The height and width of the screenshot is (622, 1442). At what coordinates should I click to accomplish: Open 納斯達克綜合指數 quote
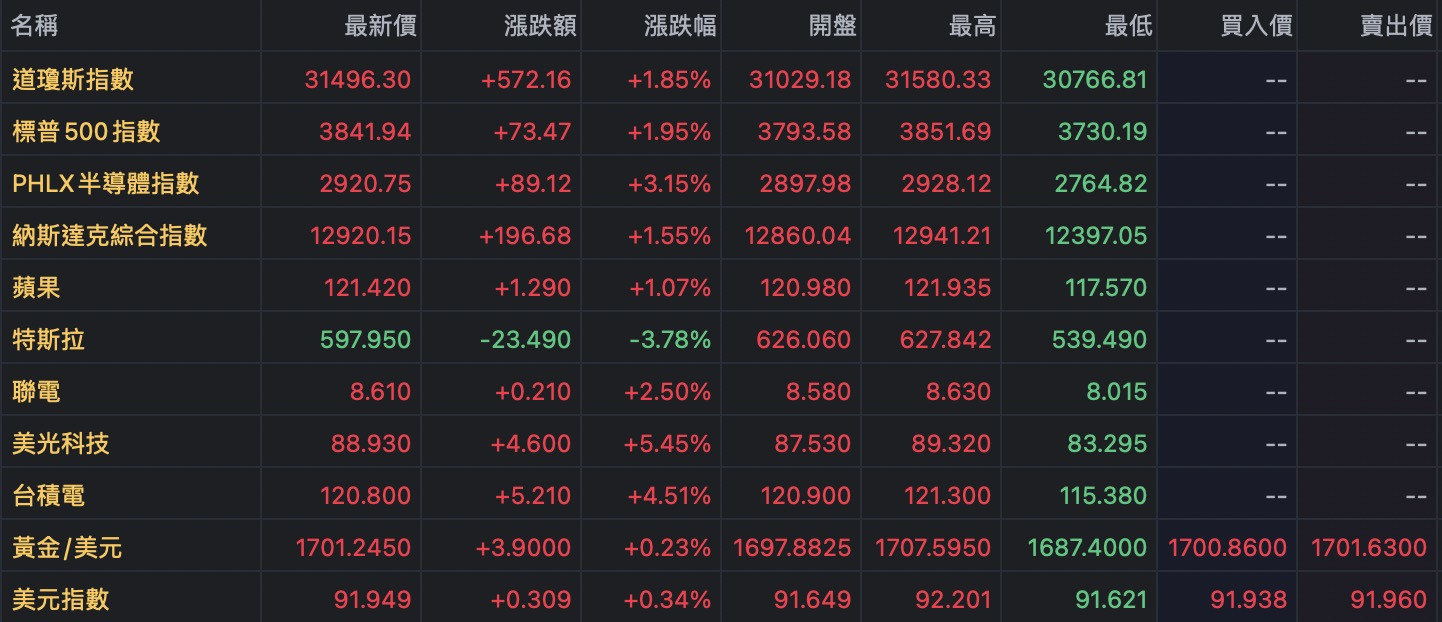pyautogui.click(x=110, y=235)
